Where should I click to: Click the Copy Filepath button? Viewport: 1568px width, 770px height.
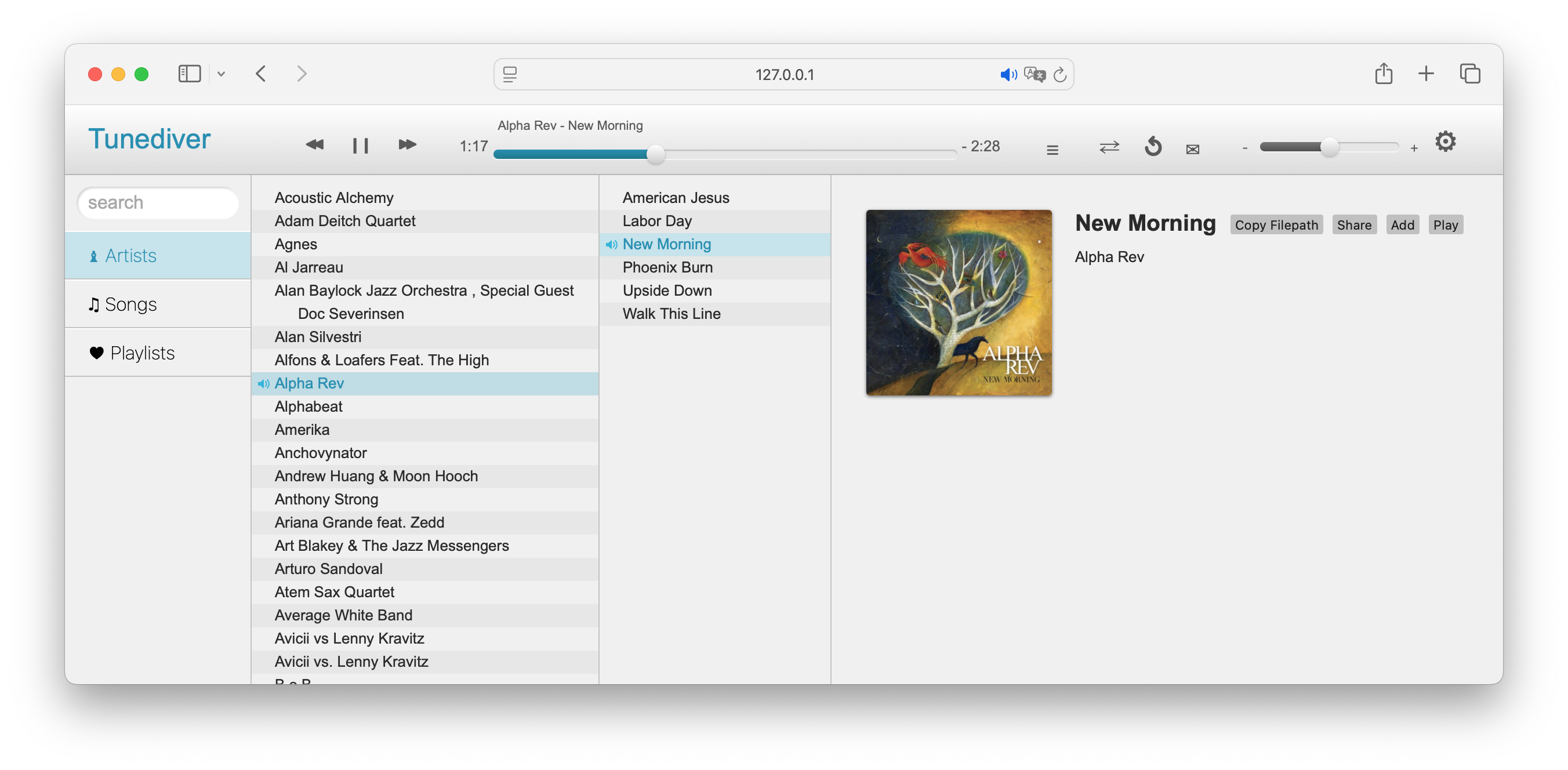pos(1276,224)
